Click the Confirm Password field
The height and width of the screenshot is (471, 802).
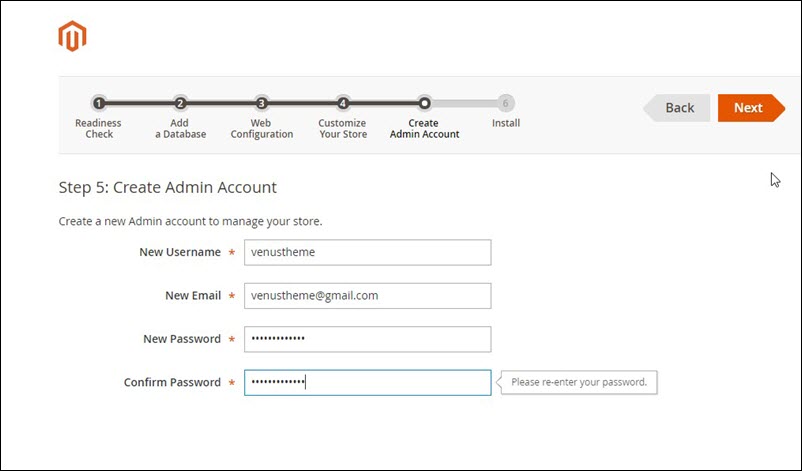coord(367,382)
